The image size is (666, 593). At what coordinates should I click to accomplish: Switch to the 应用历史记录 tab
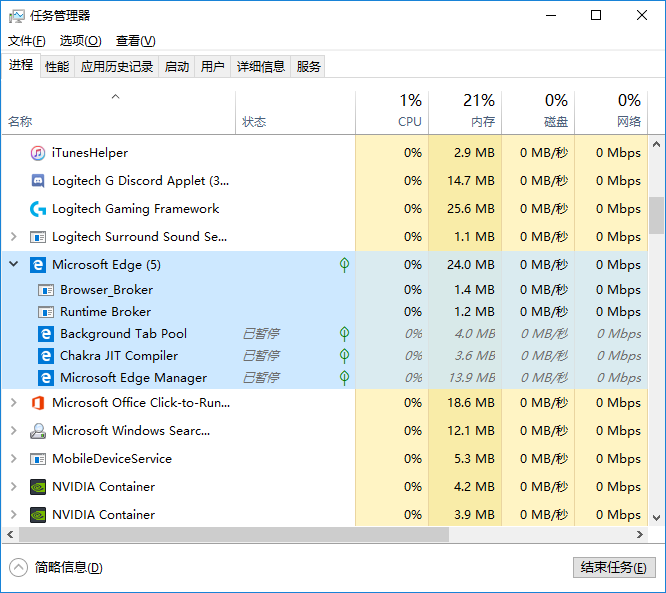[x=117, y=67]
